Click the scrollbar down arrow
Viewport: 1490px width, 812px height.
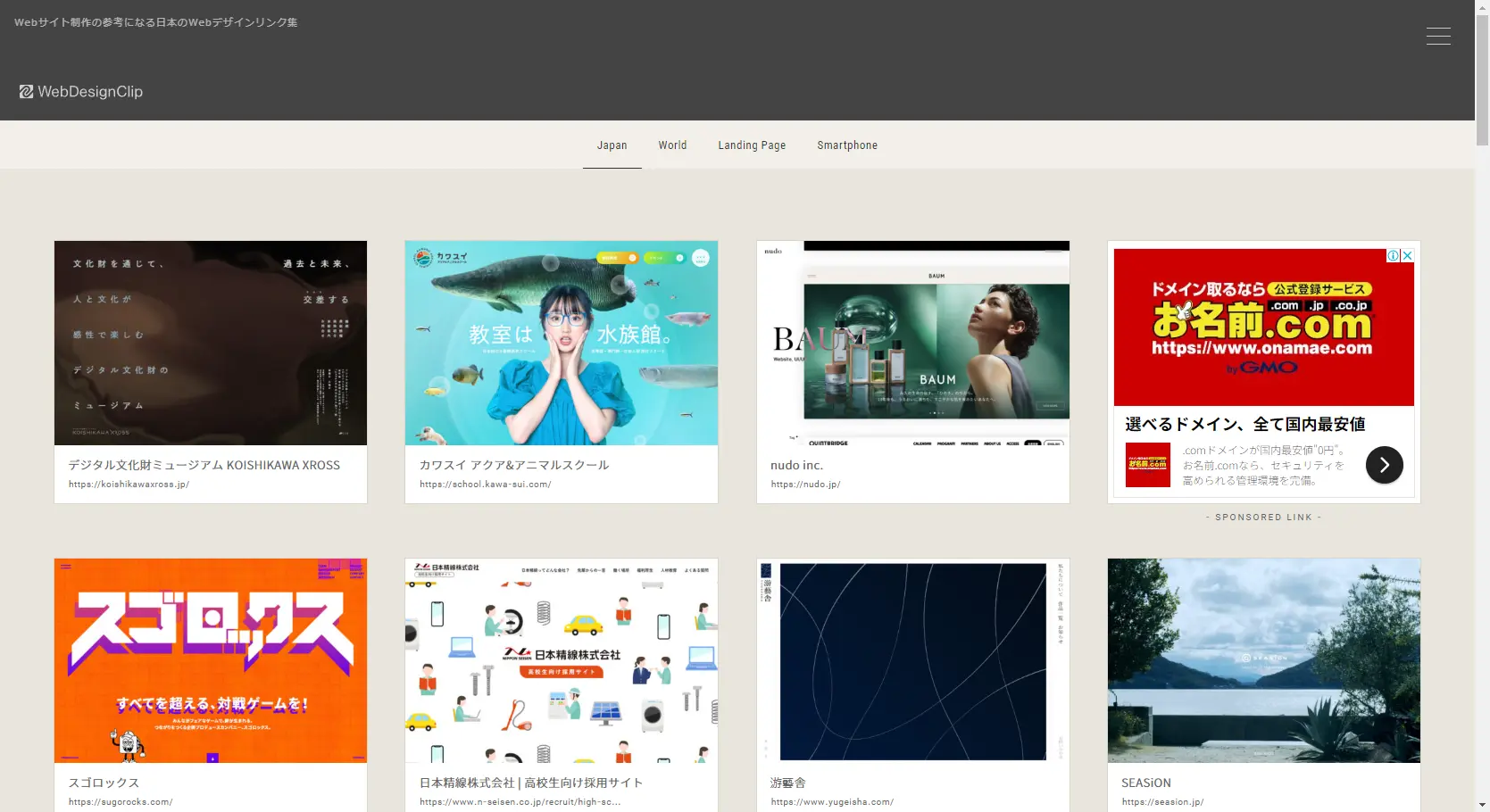tap(1482, 805)
